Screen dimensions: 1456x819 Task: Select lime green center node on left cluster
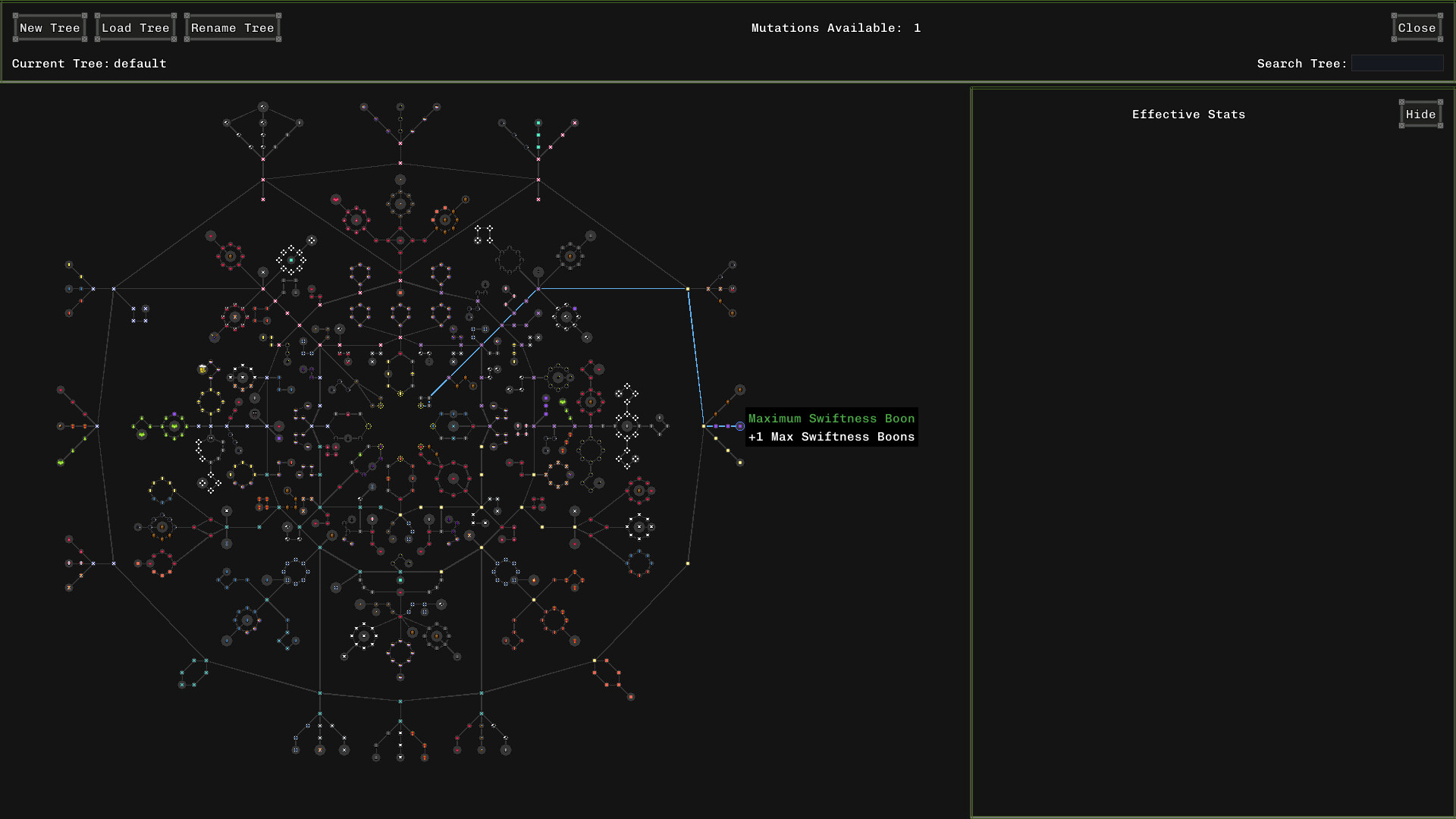click(174, 426)
